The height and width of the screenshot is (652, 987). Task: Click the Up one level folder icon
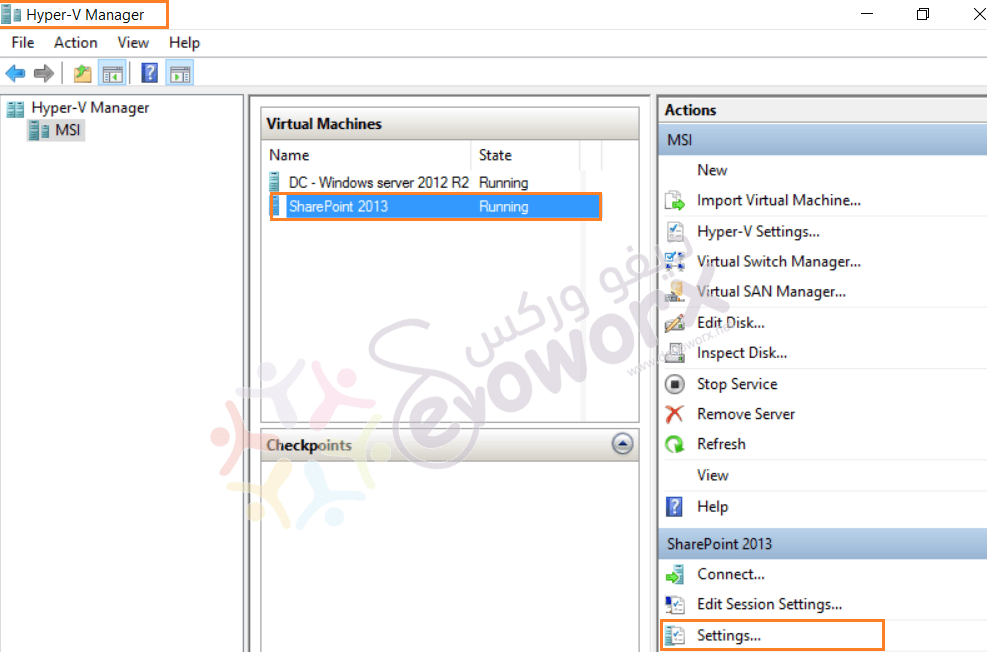click(x=82, y=74)
